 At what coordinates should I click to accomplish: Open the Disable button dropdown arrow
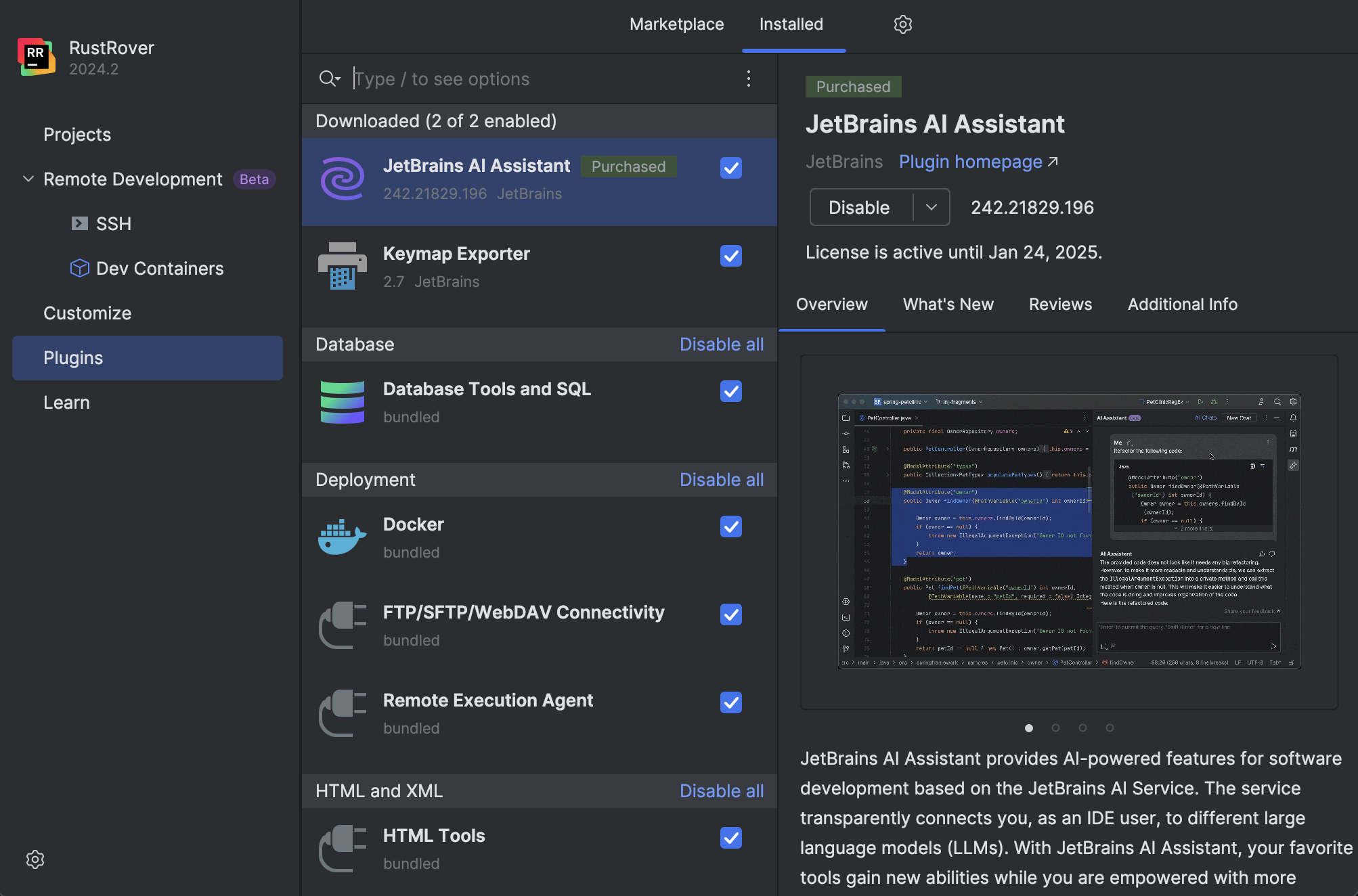coord(932,207)
